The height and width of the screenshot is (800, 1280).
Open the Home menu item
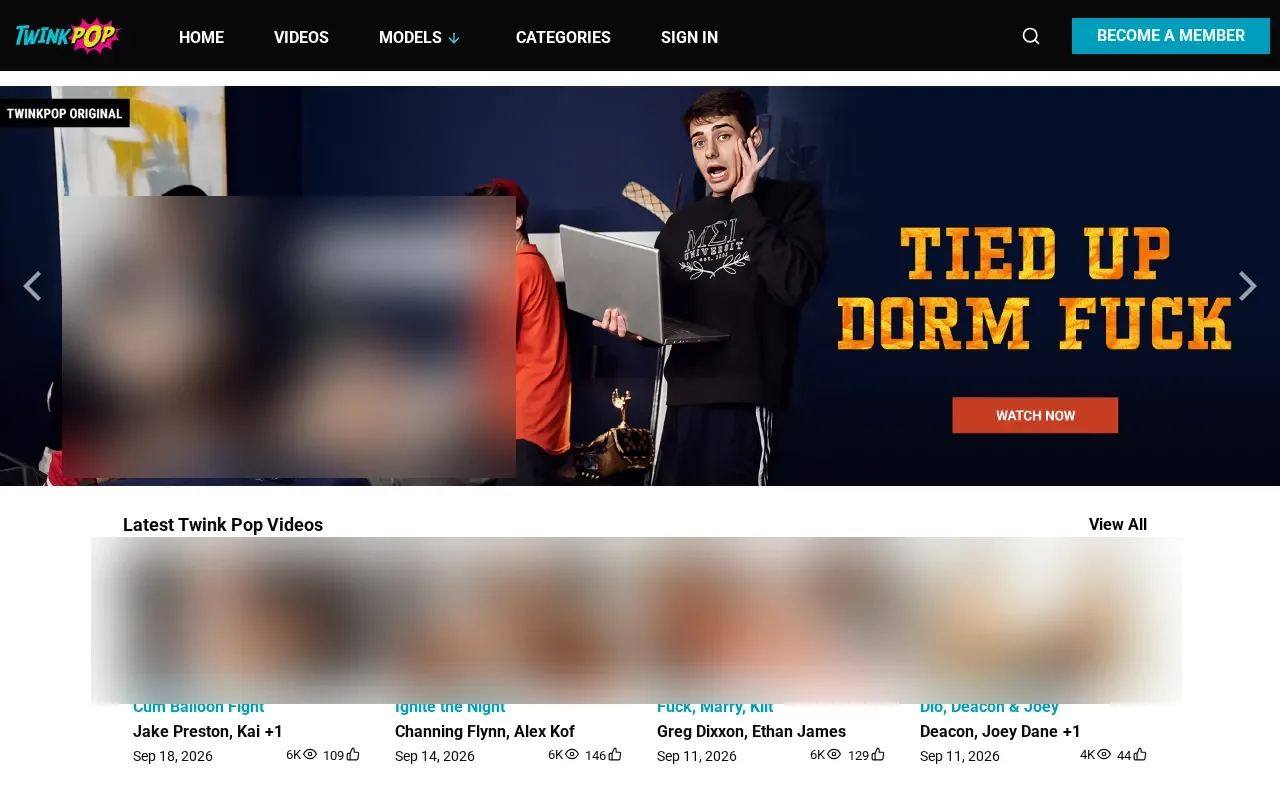tap(201, 37)
